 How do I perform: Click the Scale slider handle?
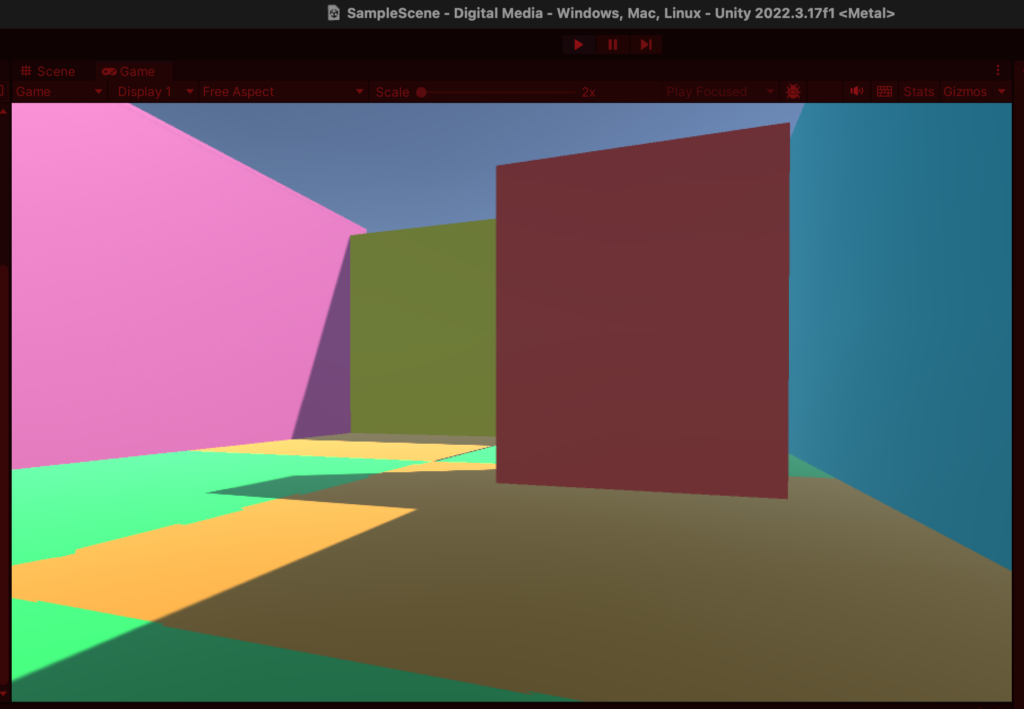click(x=421, y=92)
